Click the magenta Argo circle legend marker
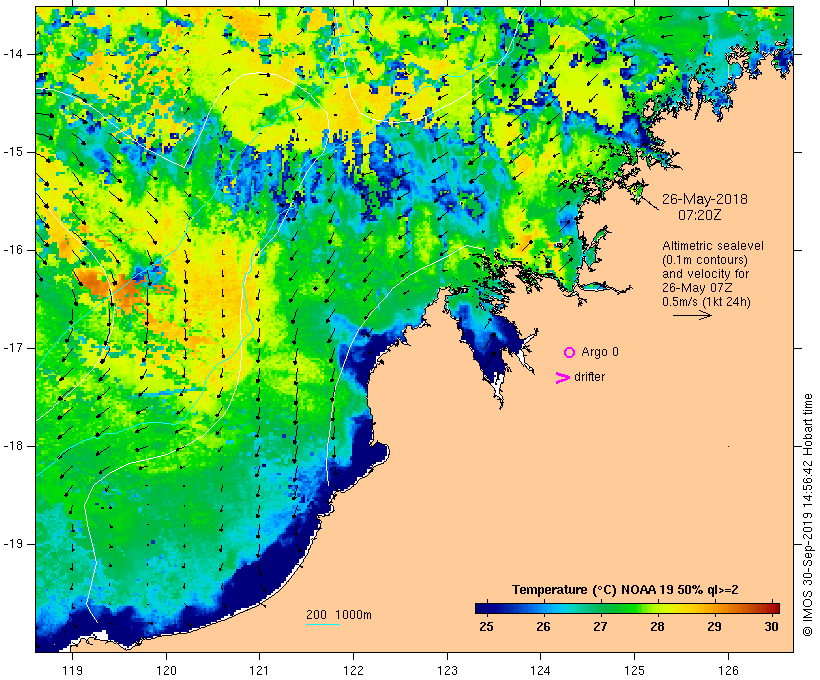Screen dimensions: 820x680 (x=569, y=353)
